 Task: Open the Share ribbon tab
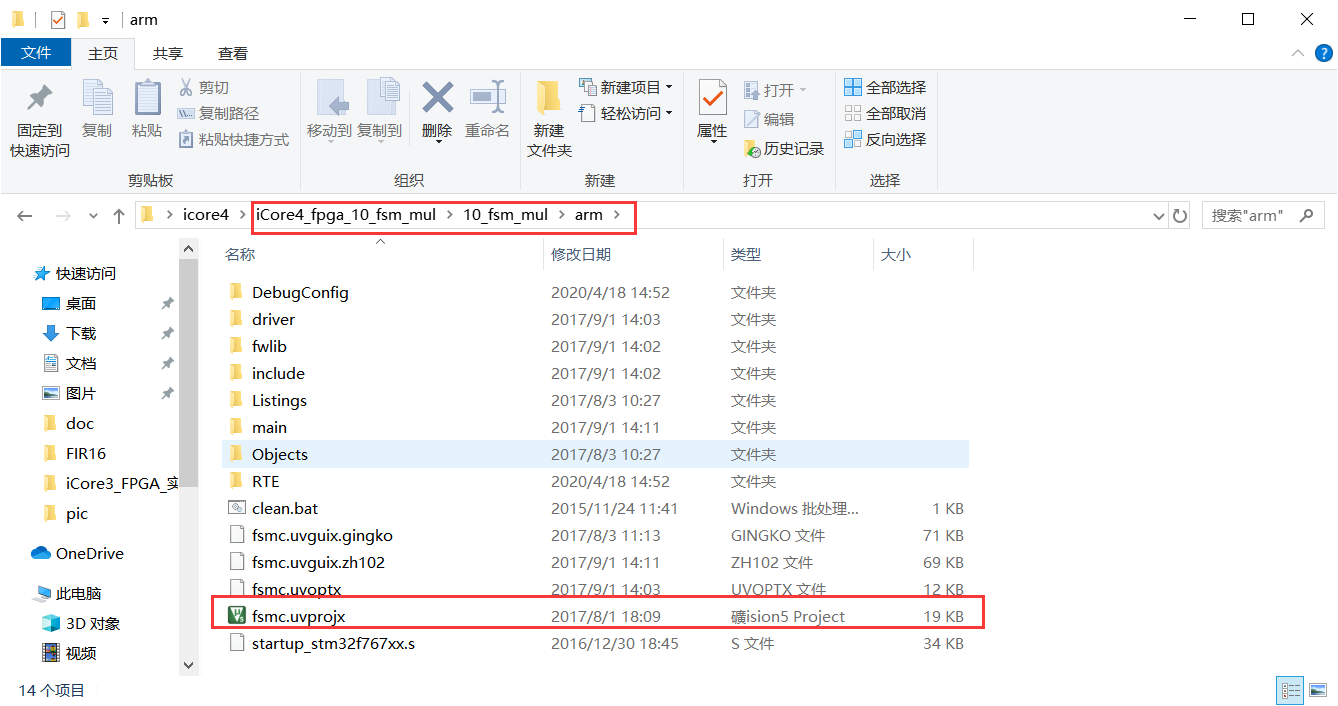click(x=167, y=53)
